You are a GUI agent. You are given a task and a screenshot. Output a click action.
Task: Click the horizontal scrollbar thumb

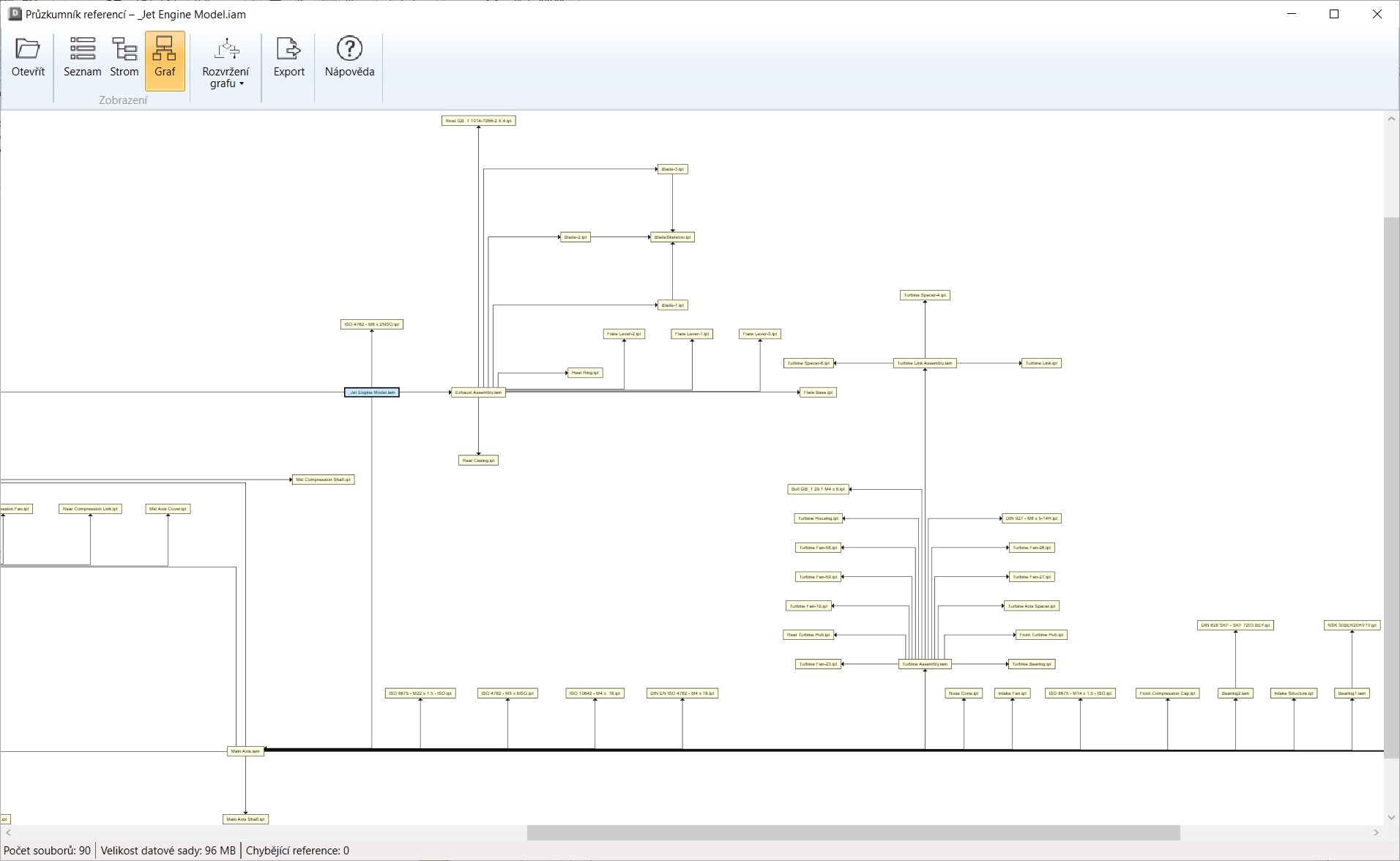853,833
